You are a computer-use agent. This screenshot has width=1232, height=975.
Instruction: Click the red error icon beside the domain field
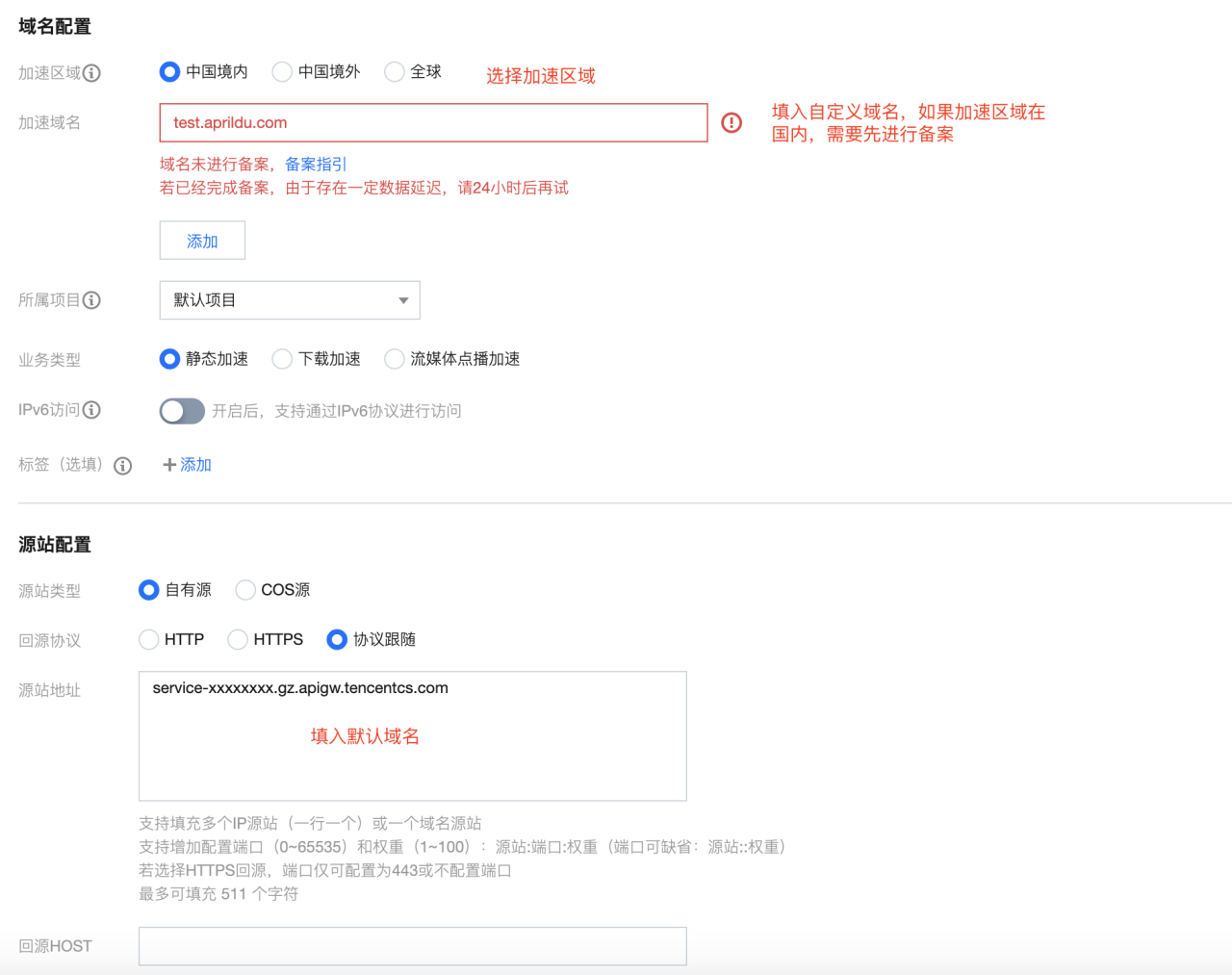click(x=731, y=122)
